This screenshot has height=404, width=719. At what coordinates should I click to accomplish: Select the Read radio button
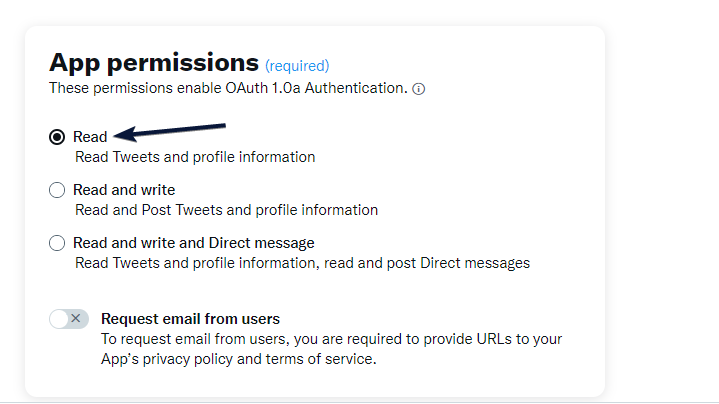57,137
